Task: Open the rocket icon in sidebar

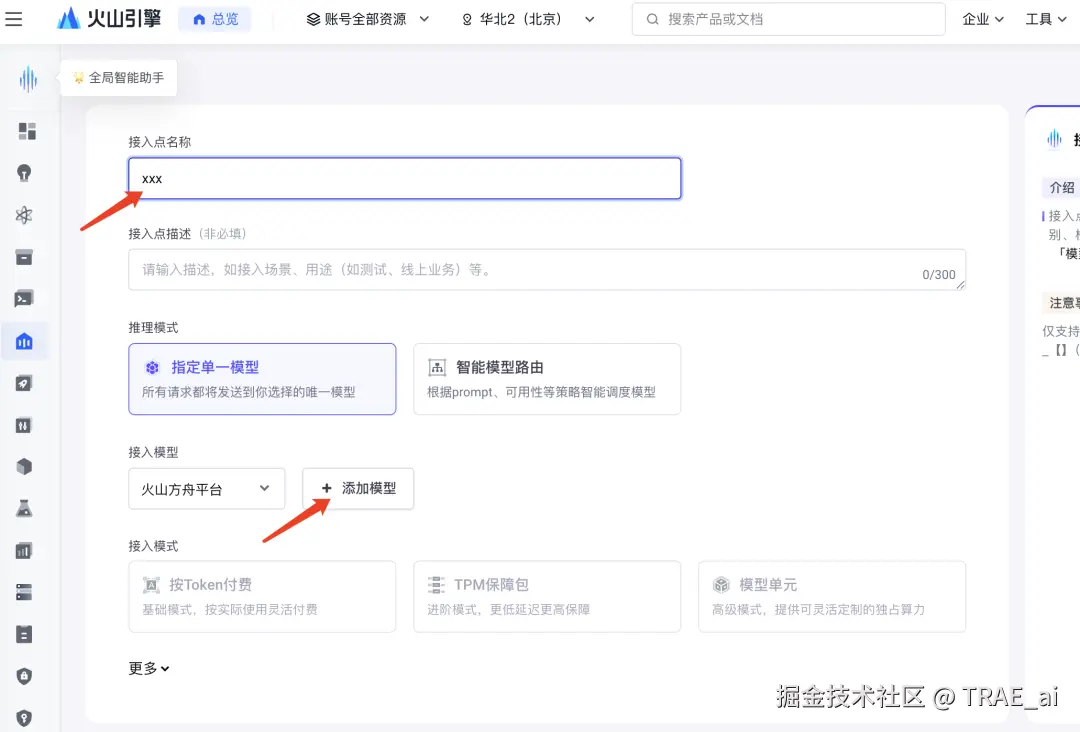Action: [x=24, y=383]
